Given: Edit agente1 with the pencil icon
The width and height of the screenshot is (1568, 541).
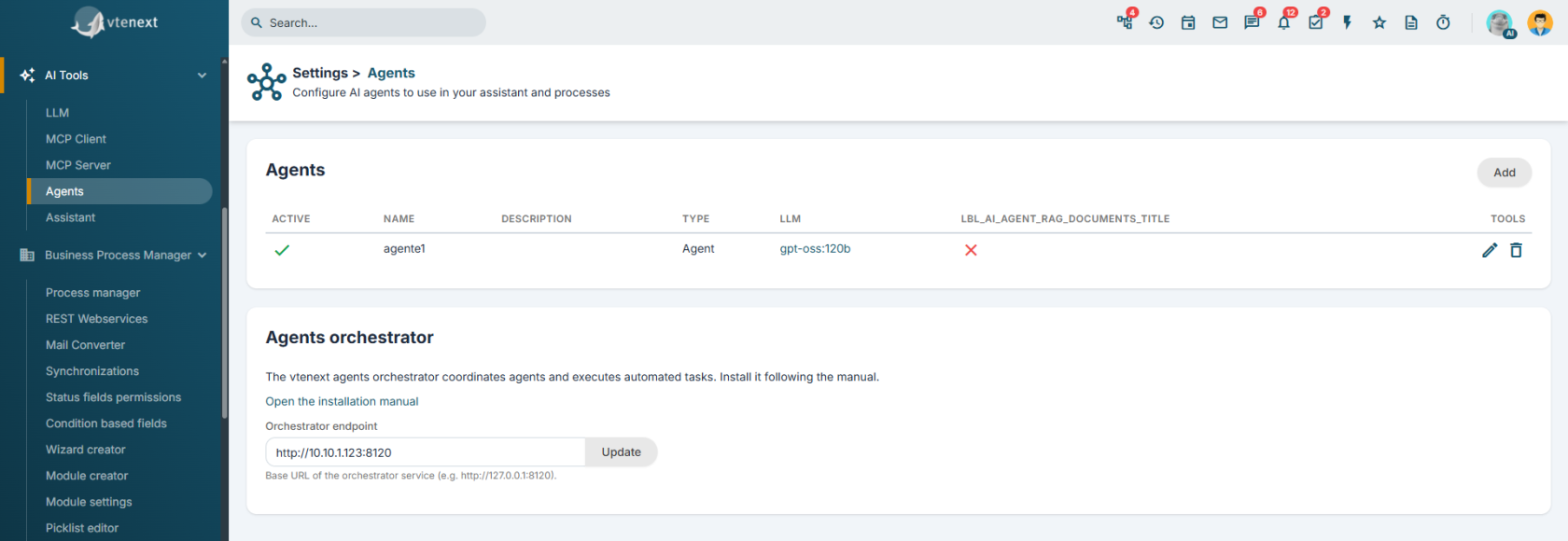Looking at the screenshot, I should [1490, 250].
